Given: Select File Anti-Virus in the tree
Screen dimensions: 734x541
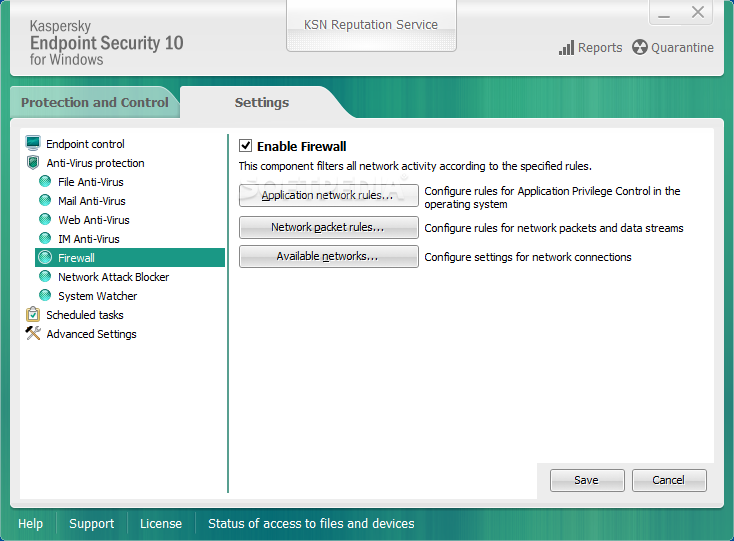Looking at the screenshot, I should [91, 182].
